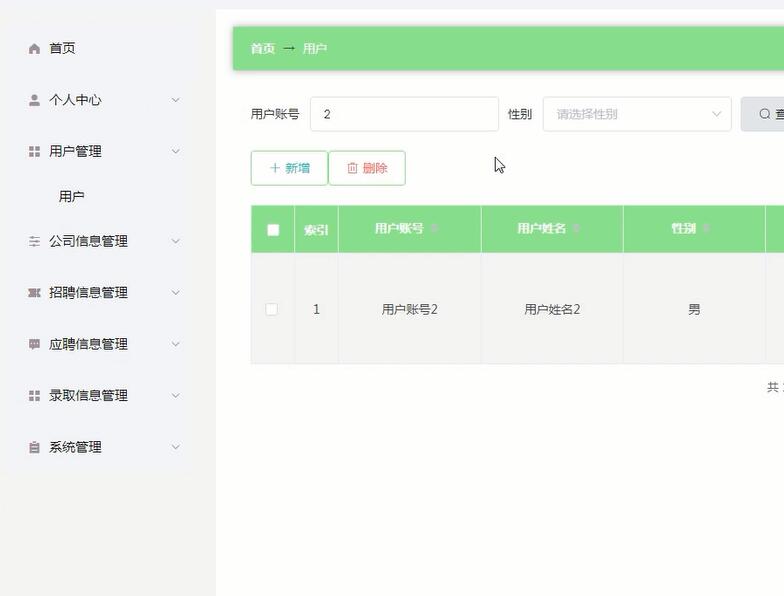Toggle the select-all checkbox in table header

[x=273, y=230]
